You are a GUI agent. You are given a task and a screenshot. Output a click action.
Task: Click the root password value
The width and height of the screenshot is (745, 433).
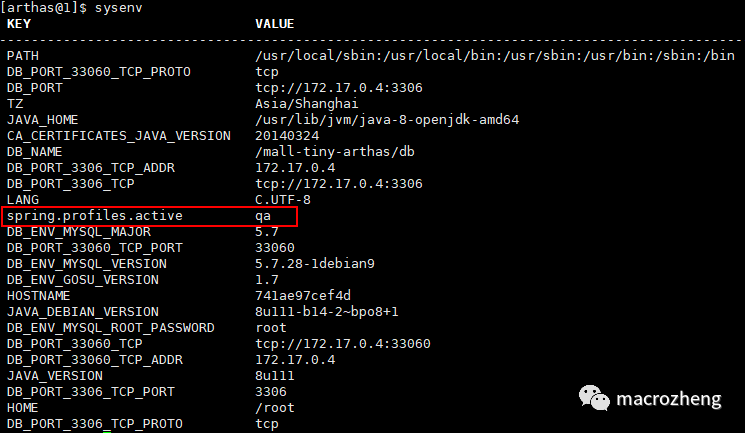coord(271,328)
